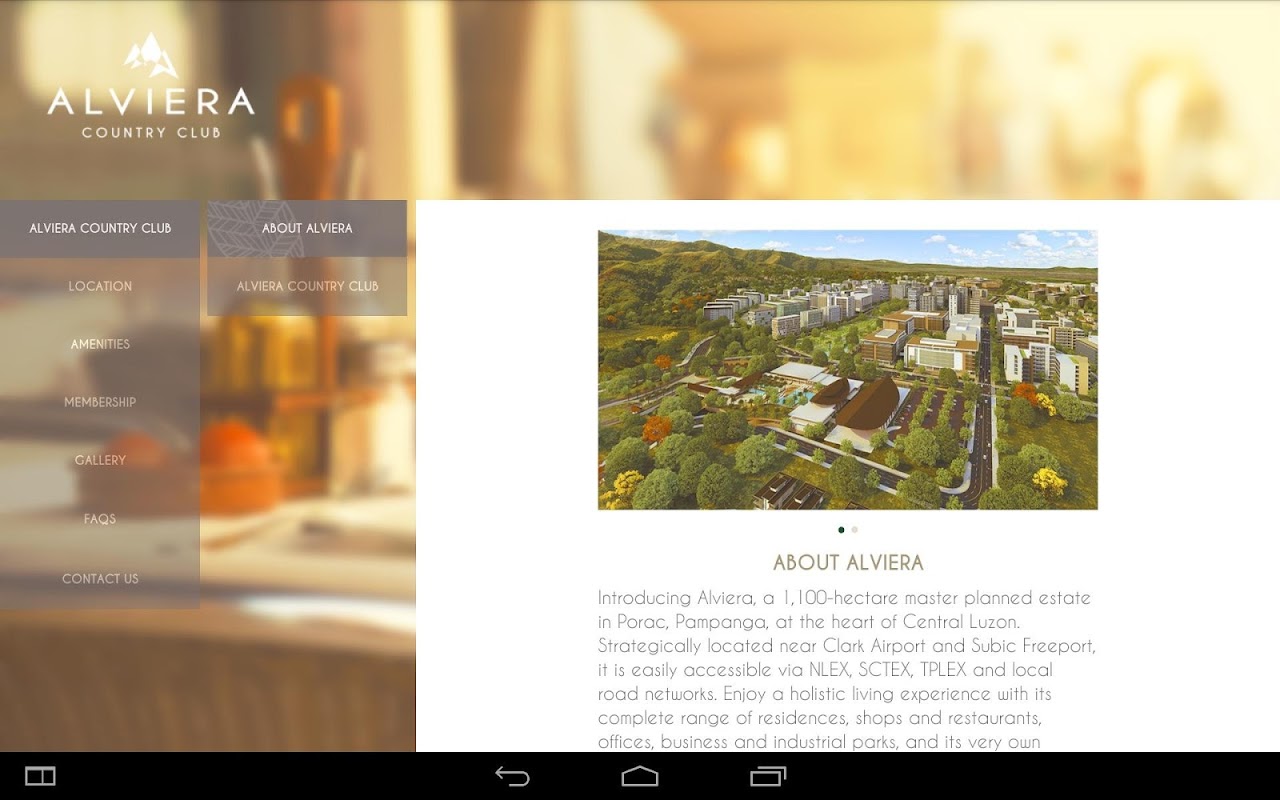Viewport: 1280px width, 800px height.
Task: Tap the text line 'Strategically located near Clark Airport'
Action: (847, 646)
